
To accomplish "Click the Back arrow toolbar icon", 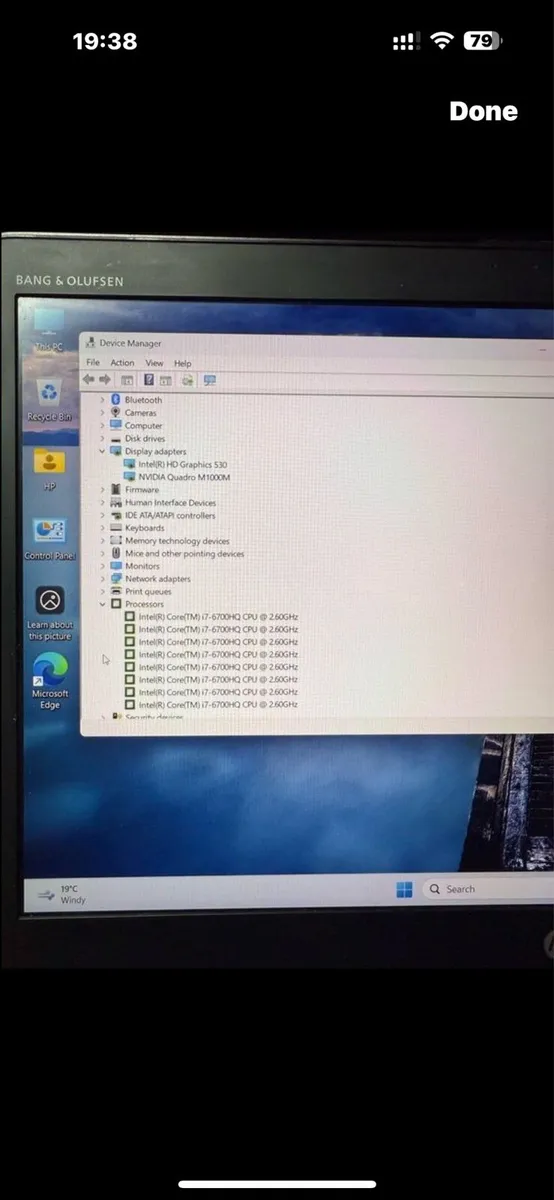I will click(x=89, y=380).
